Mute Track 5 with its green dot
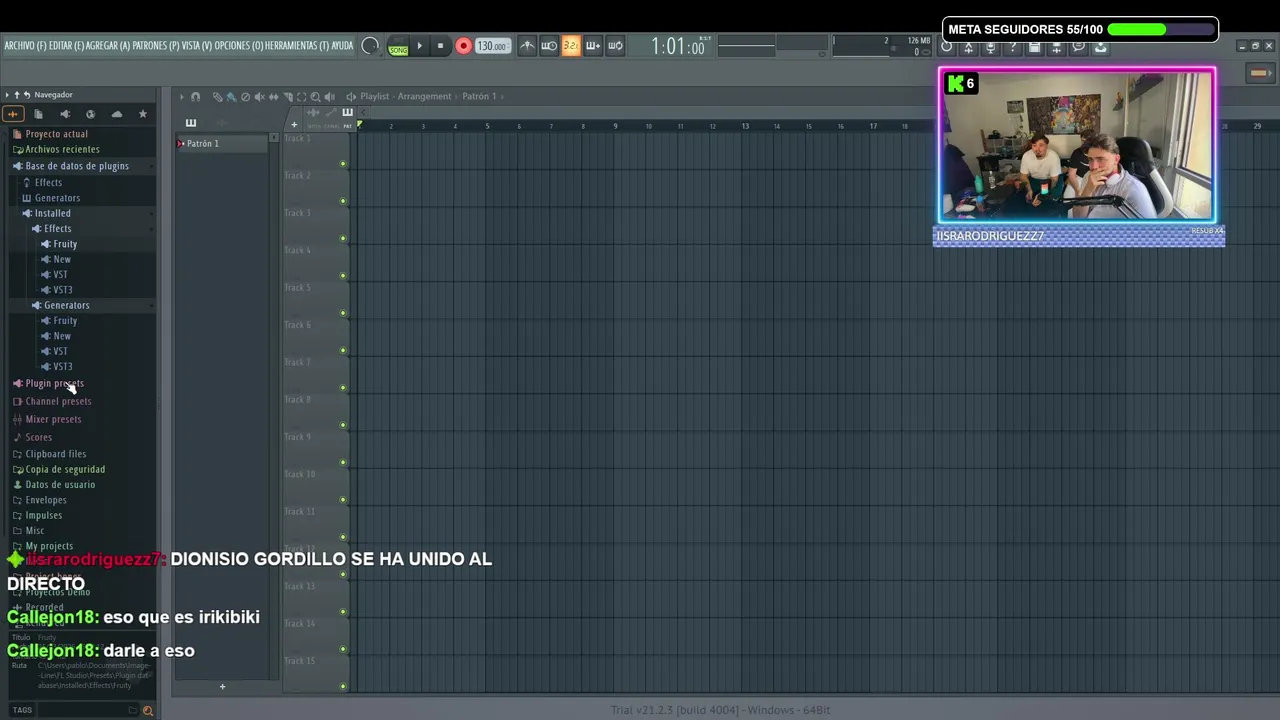This screenshot has height=720, width=1280. 343,313
